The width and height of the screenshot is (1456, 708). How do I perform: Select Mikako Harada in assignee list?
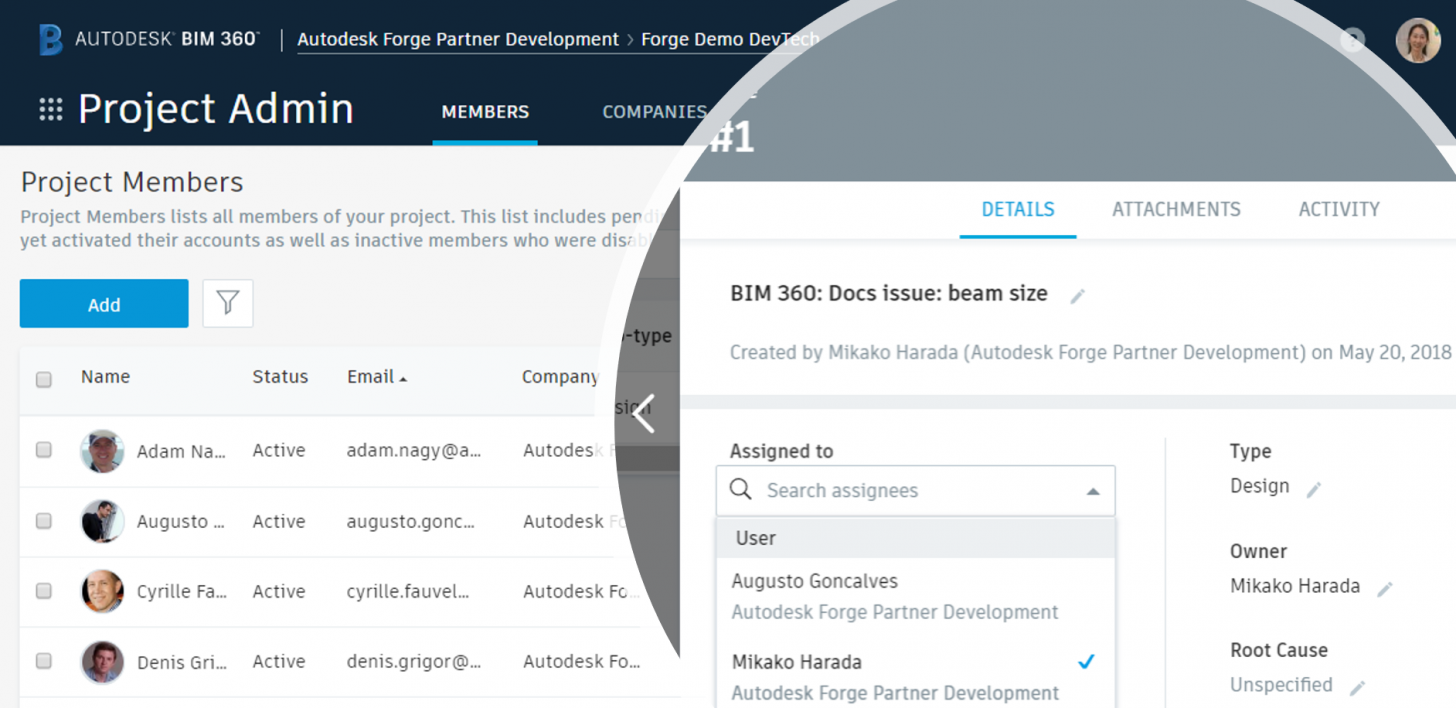pos(915,676)
